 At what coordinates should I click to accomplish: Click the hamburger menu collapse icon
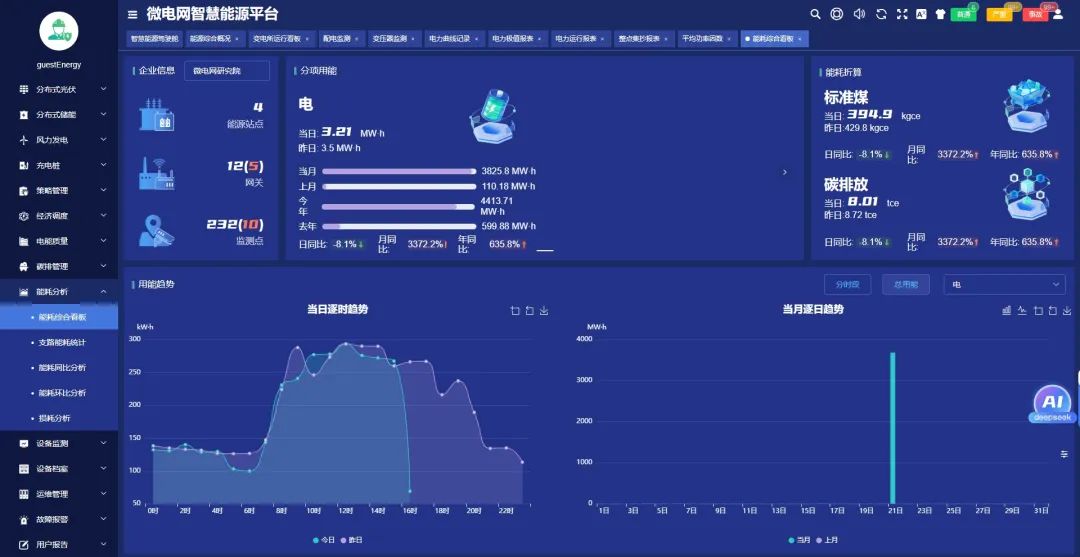[132, 14]
